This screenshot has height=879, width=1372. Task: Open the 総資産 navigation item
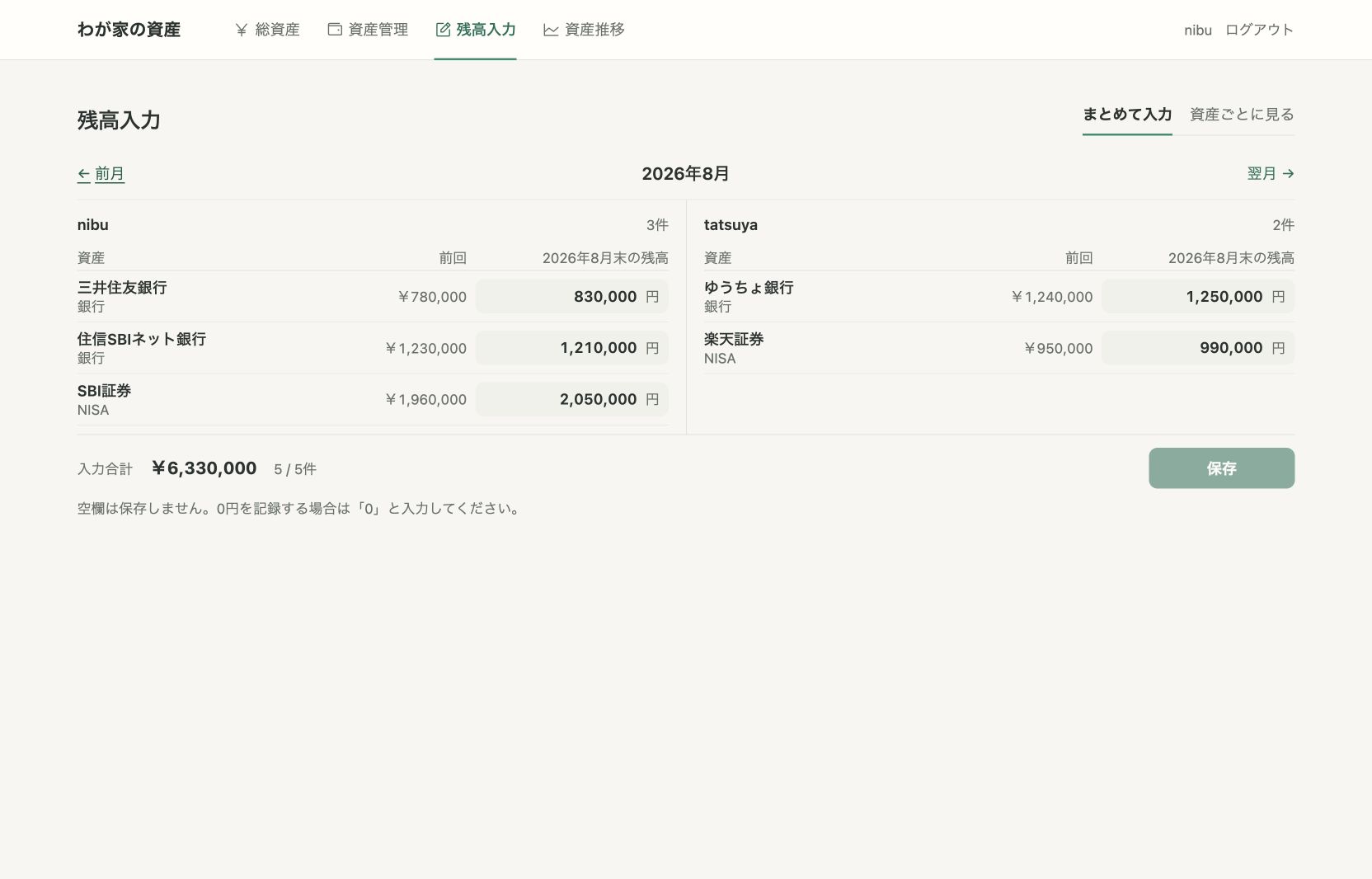coord(267,30)
